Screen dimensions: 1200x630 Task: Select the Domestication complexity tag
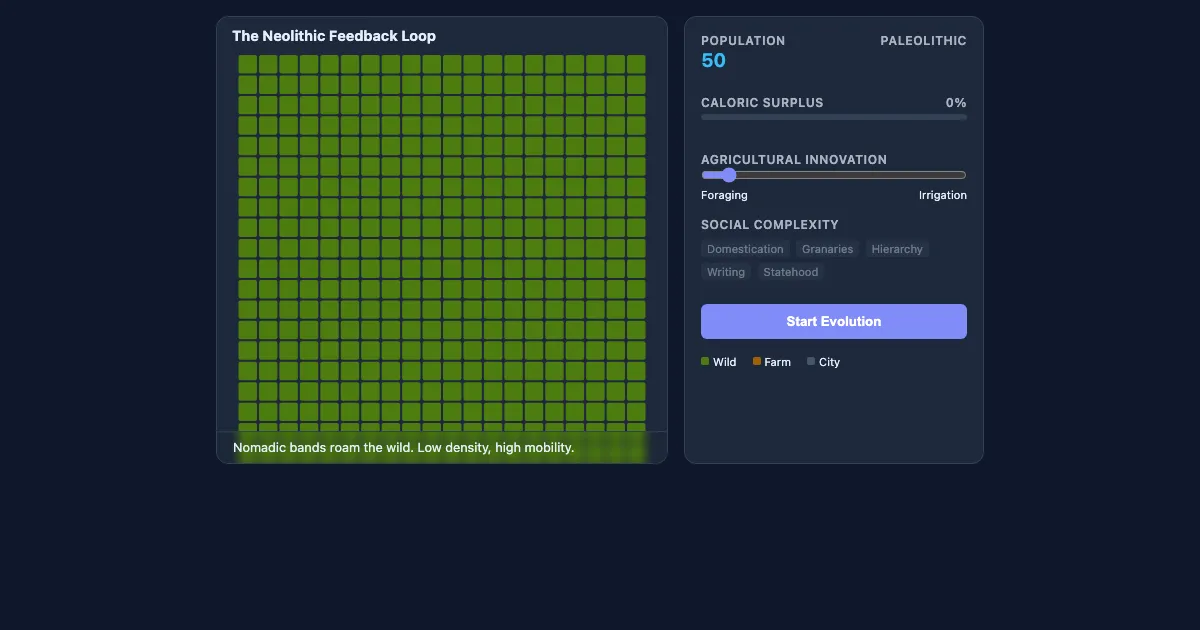tap(745, 249)
